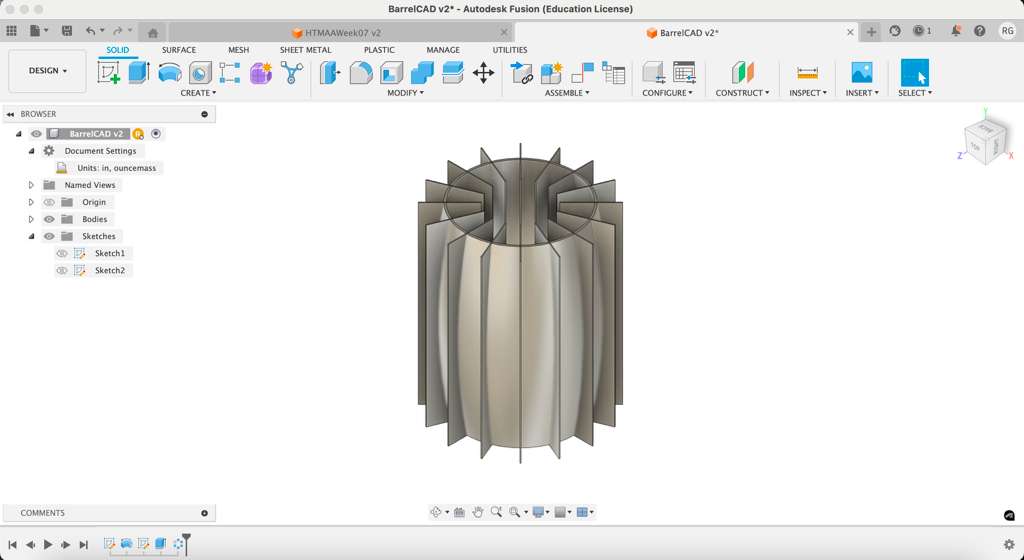Click the Measure tool under Inspect
This screenshot has width=1024, height=560.
(x=807, y=72)
